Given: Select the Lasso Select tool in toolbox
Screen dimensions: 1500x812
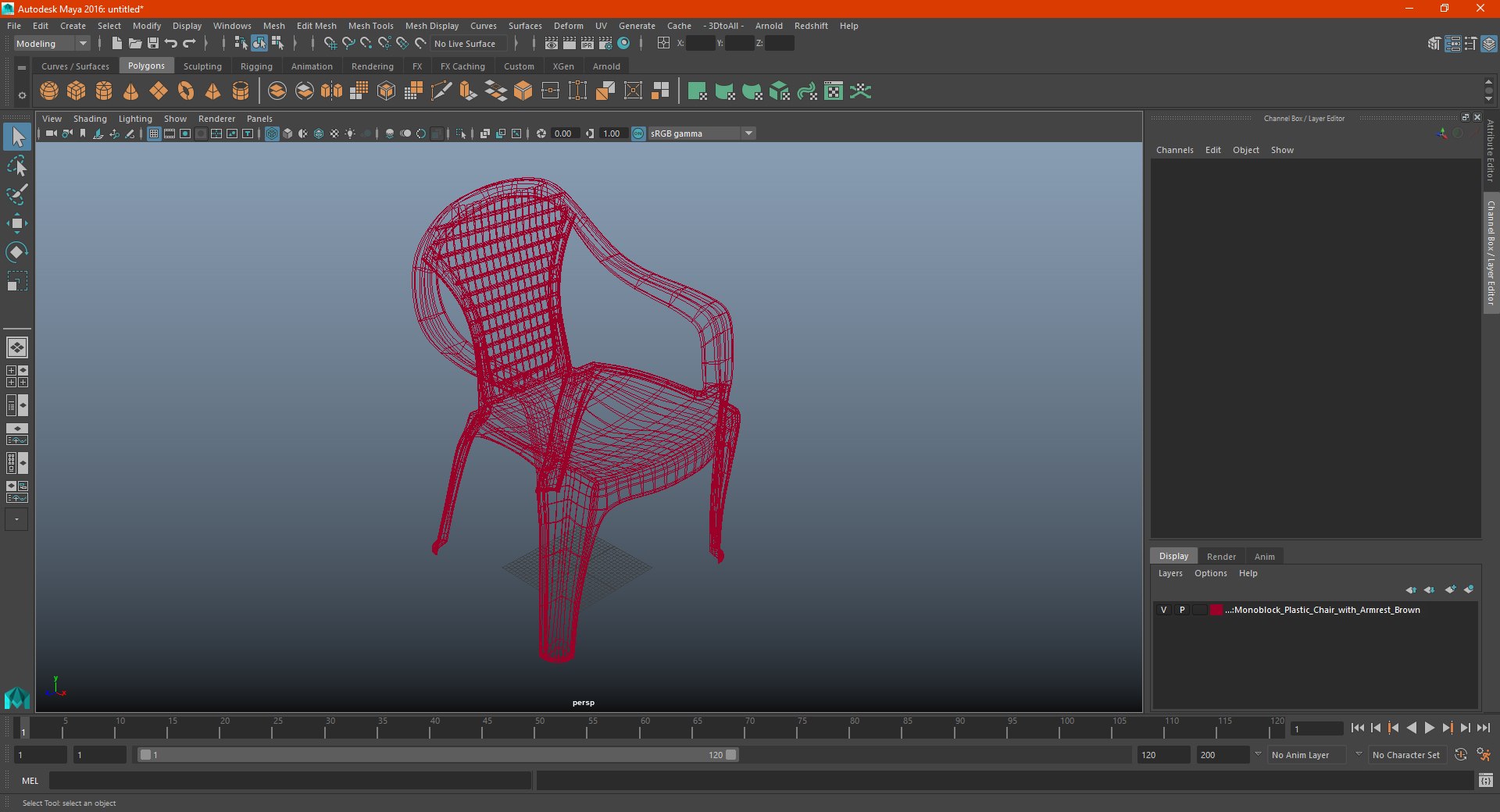Looking at the screenshot, I should (x=17, y=166).
